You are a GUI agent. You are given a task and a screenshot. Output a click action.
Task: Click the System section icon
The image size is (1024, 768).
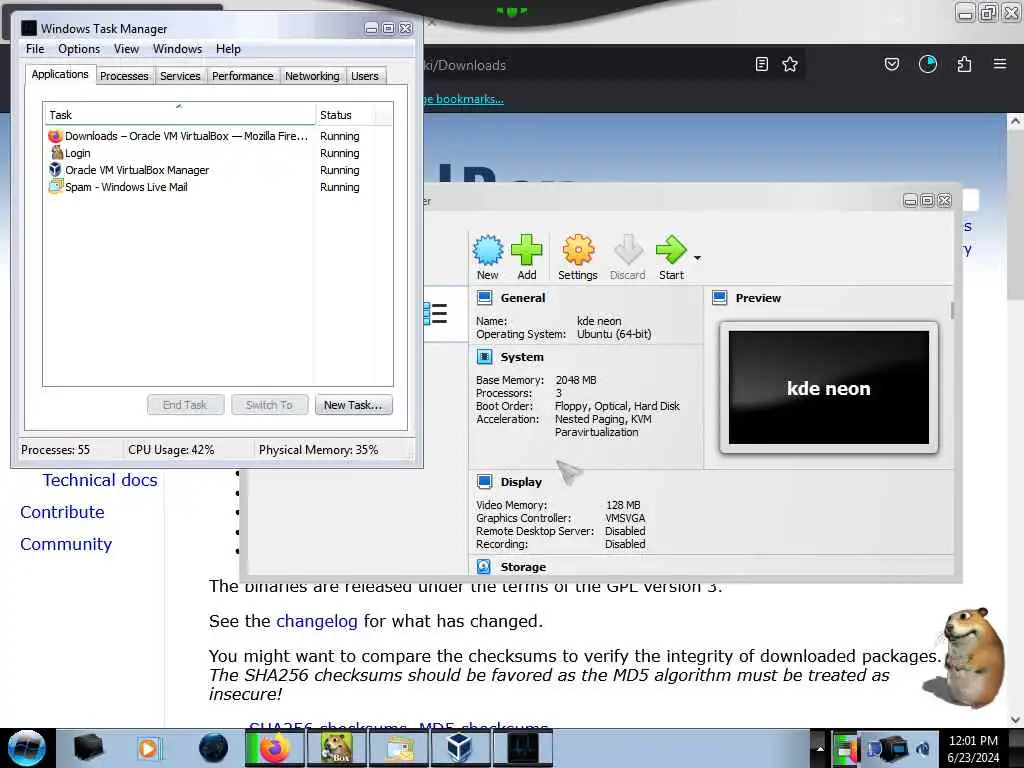484,357
